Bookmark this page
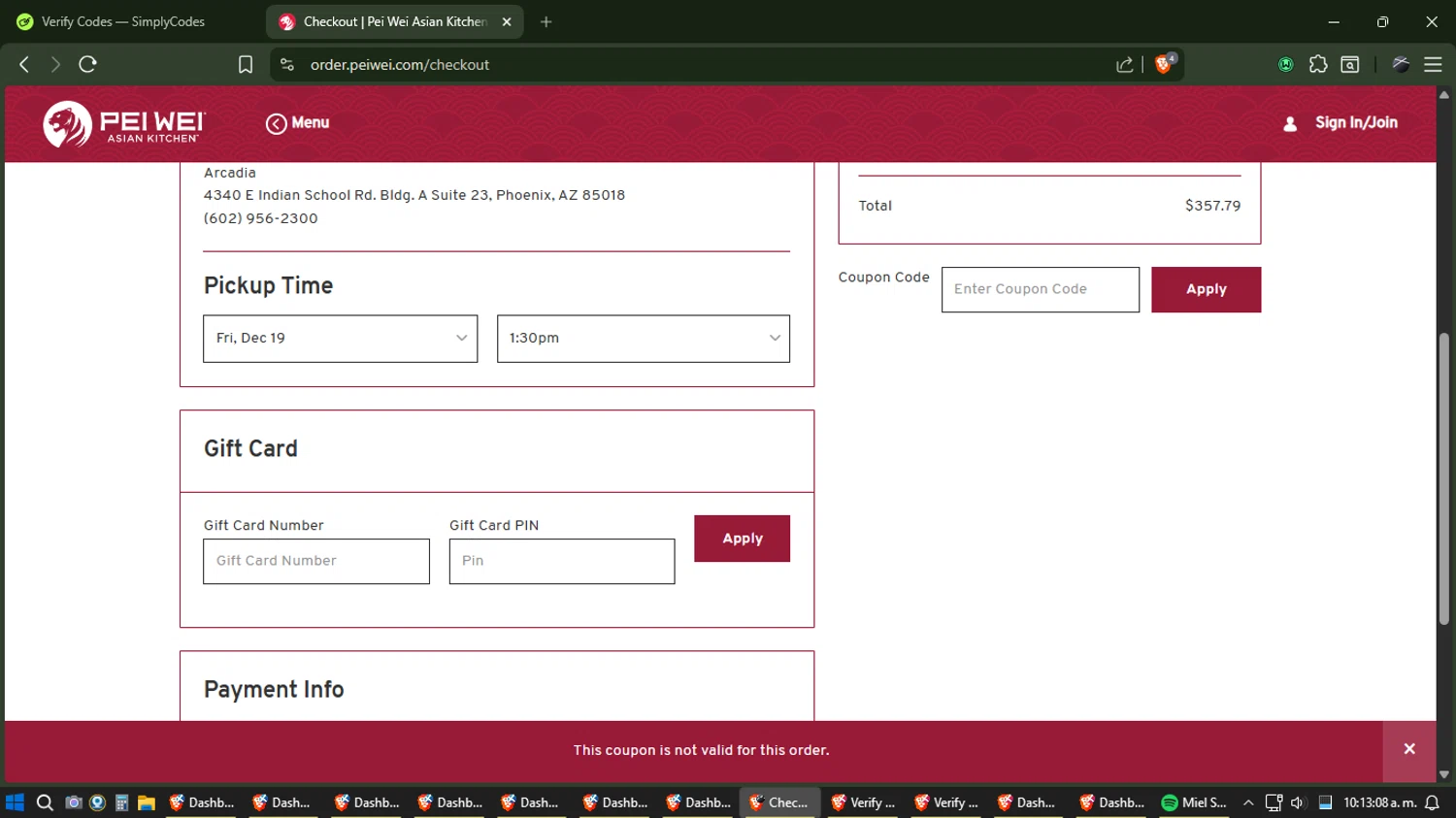The image size is (1456, 818). coord(246,64)
